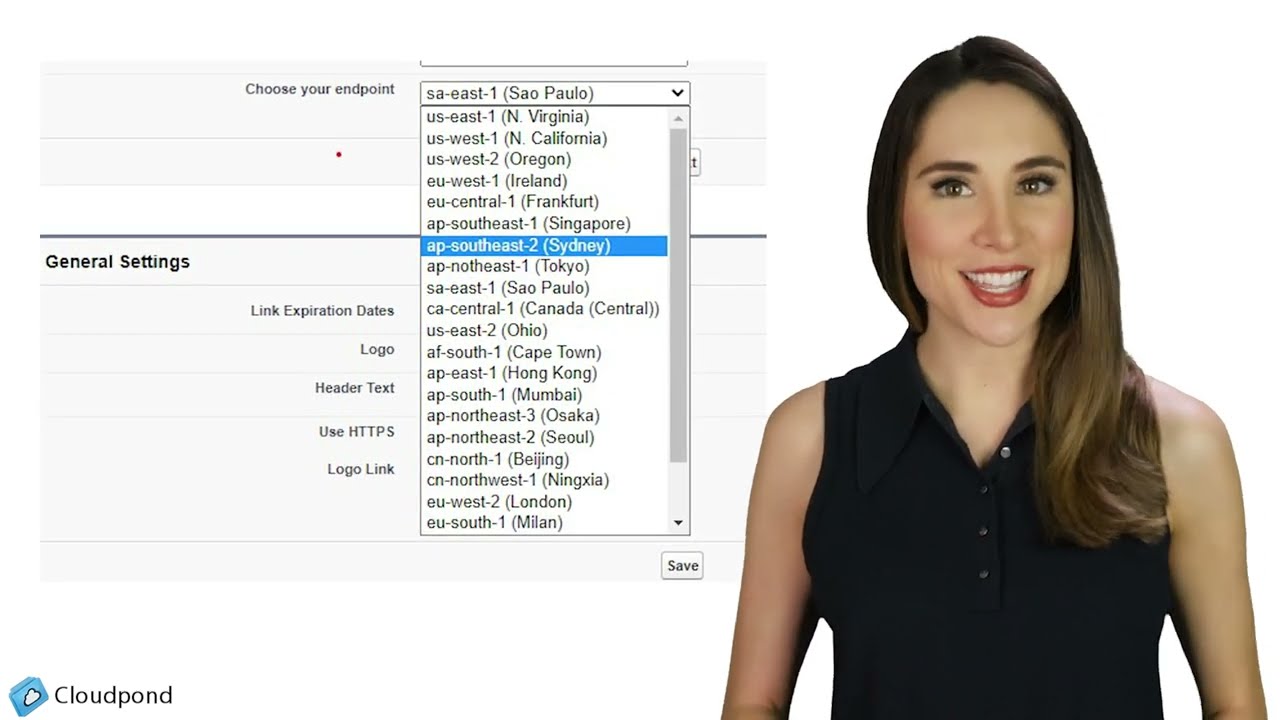Screen dimensions: 1280x720
Task: Pick eu-west-1 (Ireland) endpoint
Action: click(x=544, y=181)
